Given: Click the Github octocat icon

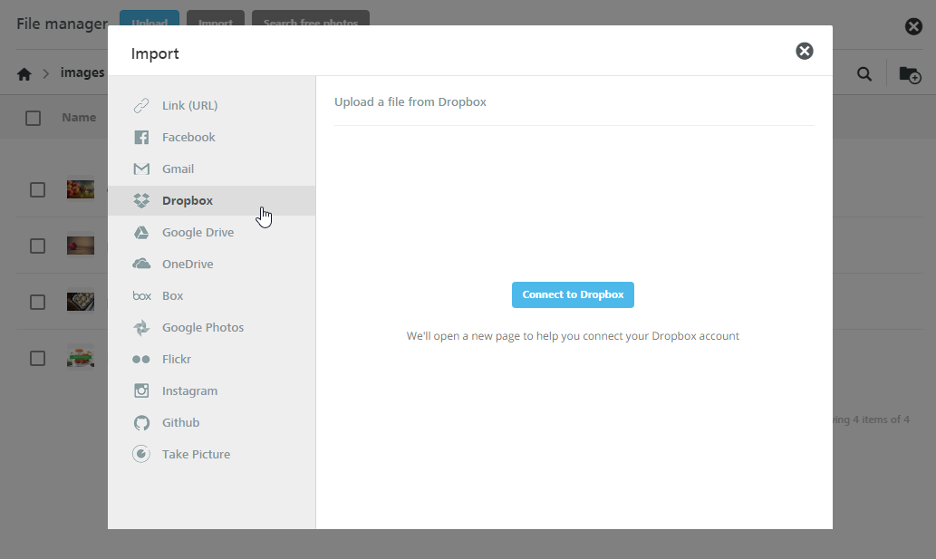Looking at the screenshot, I should pyautogui.click(x=141, y=423).
